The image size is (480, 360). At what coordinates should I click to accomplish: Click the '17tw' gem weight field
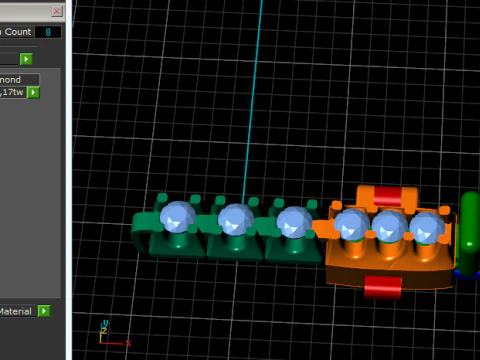click(x=13, y=92)
